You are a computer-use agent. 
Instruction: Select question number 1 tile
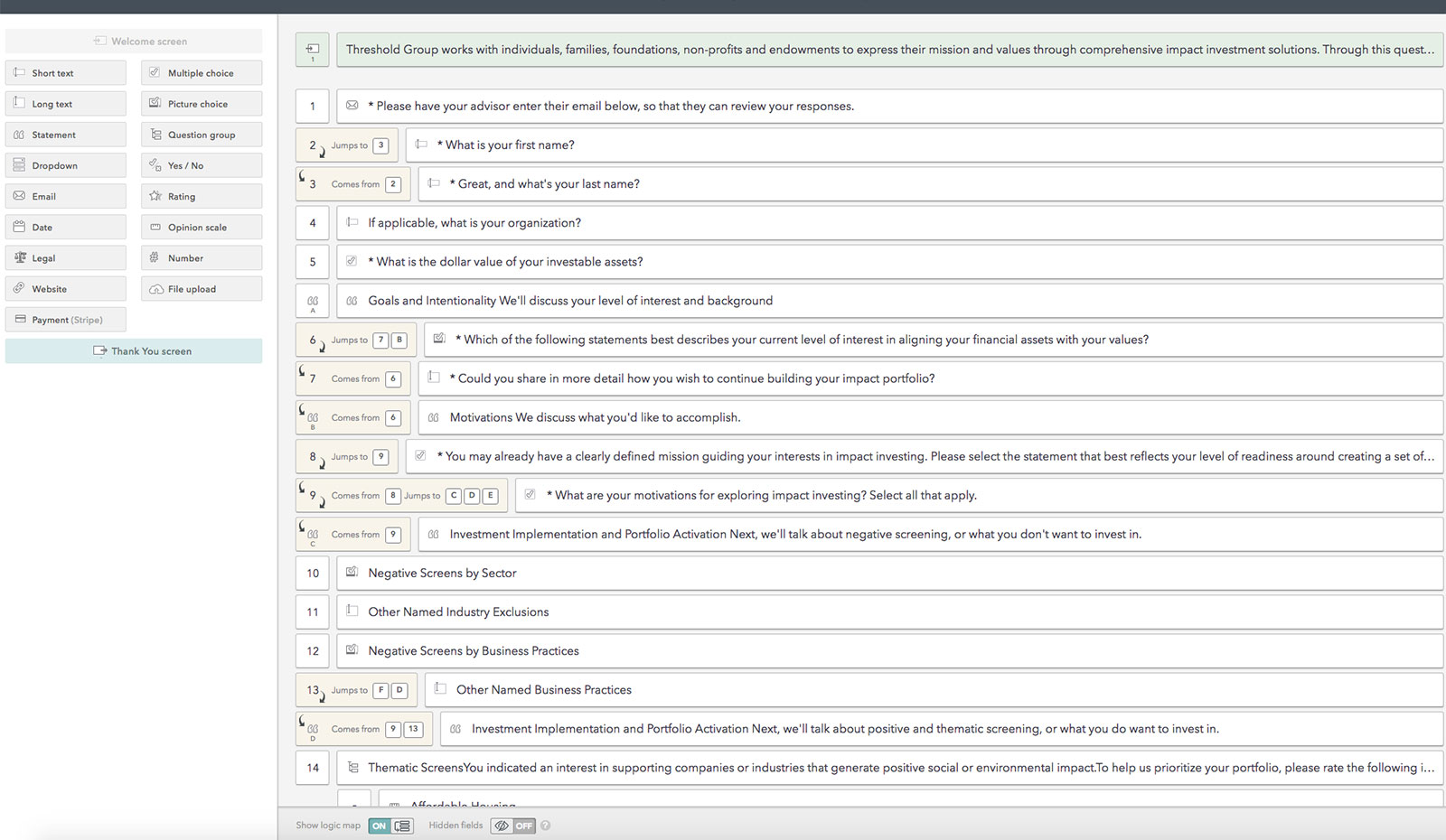click(313, 106)
